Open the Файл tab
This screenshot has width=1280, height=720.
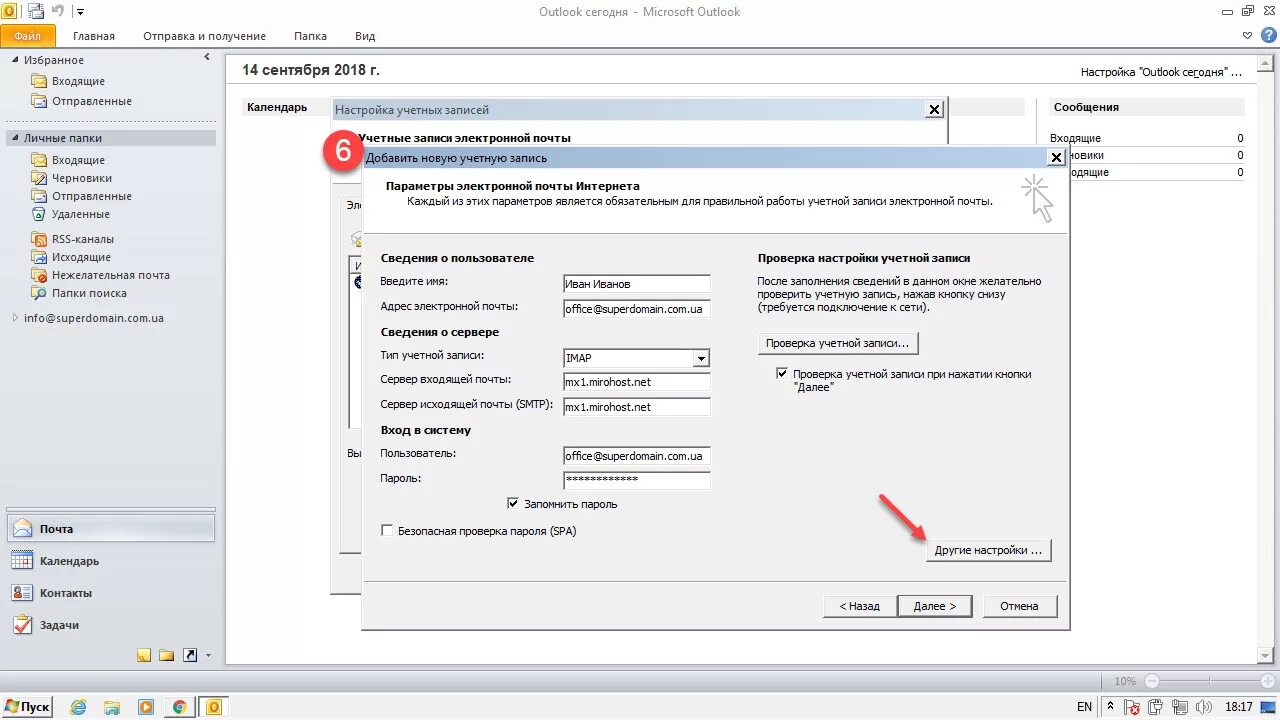pos(27,36)
